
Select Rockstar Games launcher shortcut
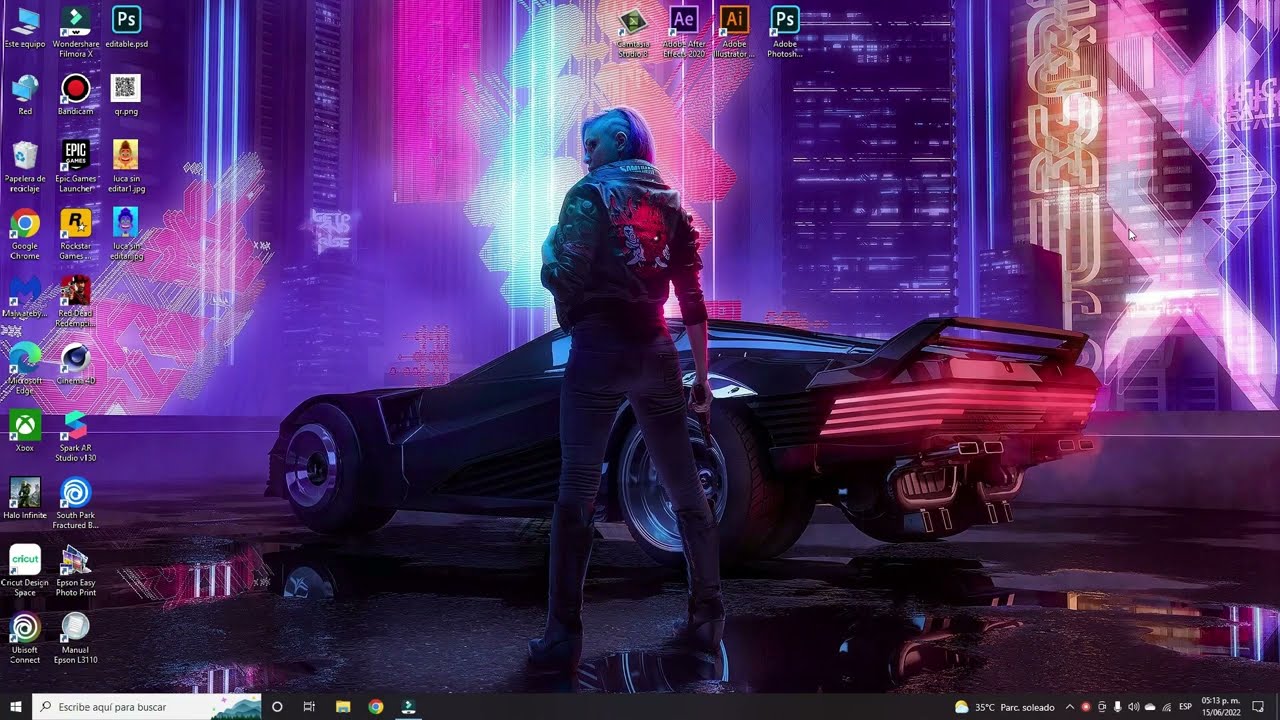[x=76, y=235]
